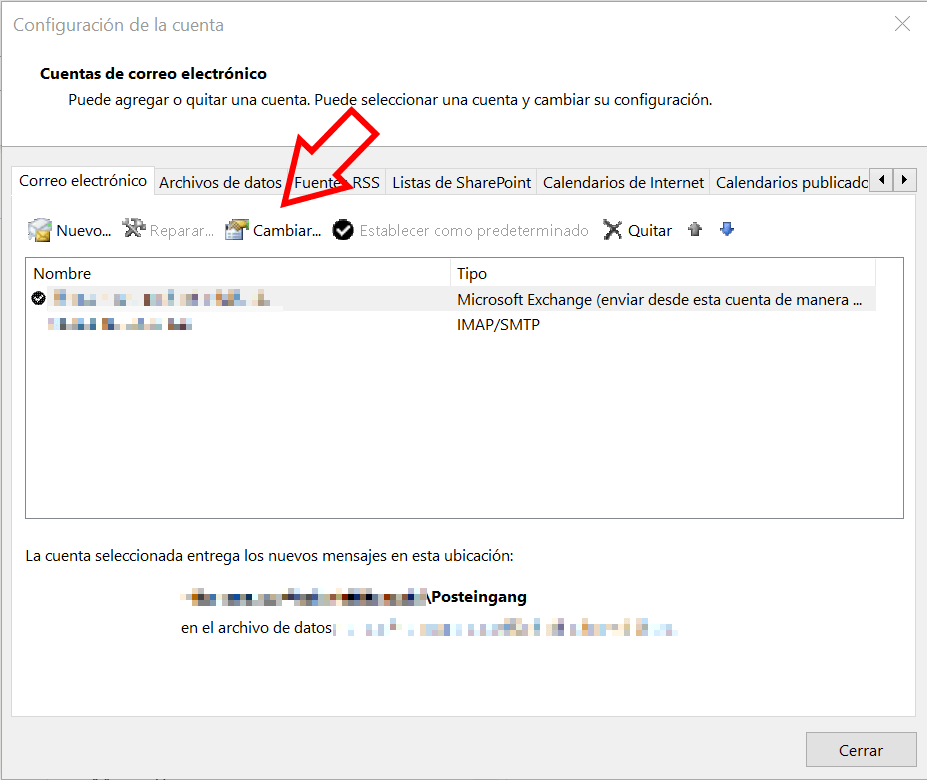This screenshot has width=927, height=780.
Task: Click the Reparar tools icon
Action: click(134, 228)
